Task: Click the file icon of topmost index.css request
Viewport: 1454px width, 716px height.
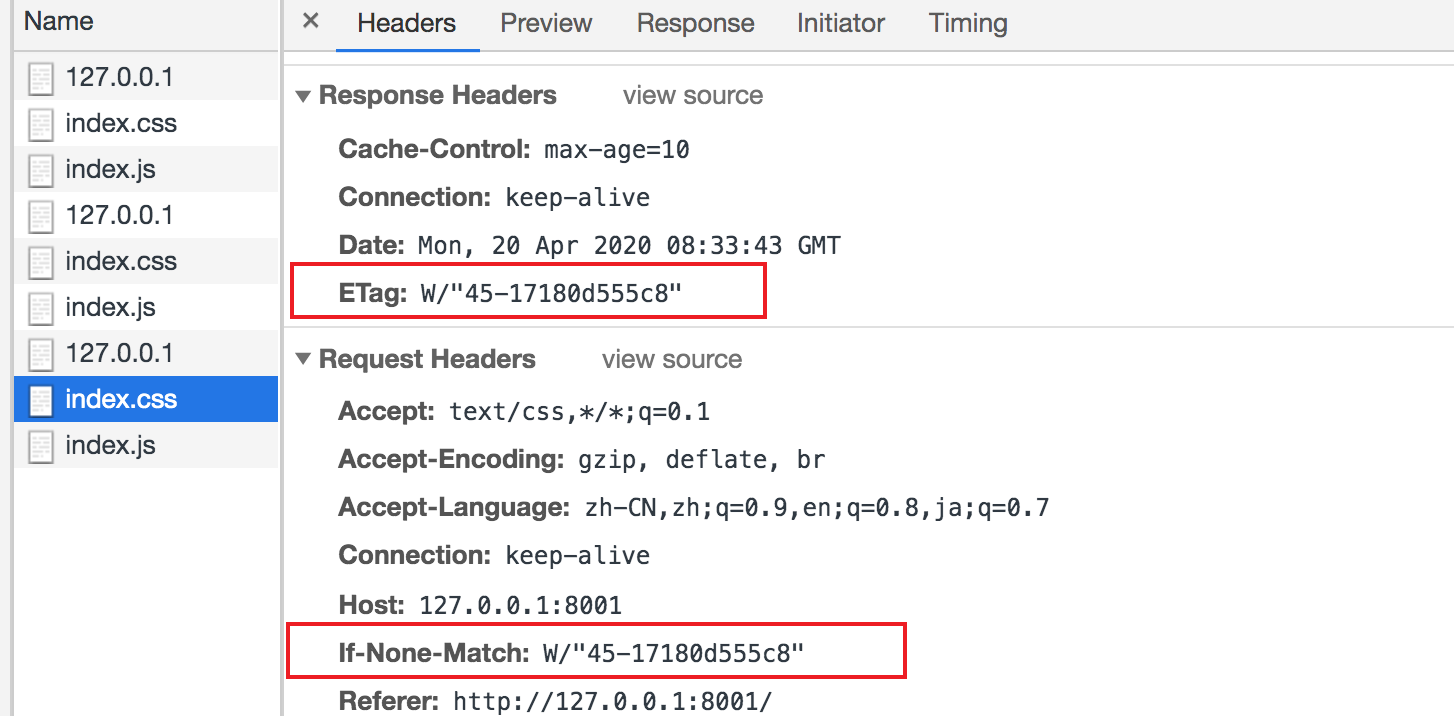Action: point(41,124)
